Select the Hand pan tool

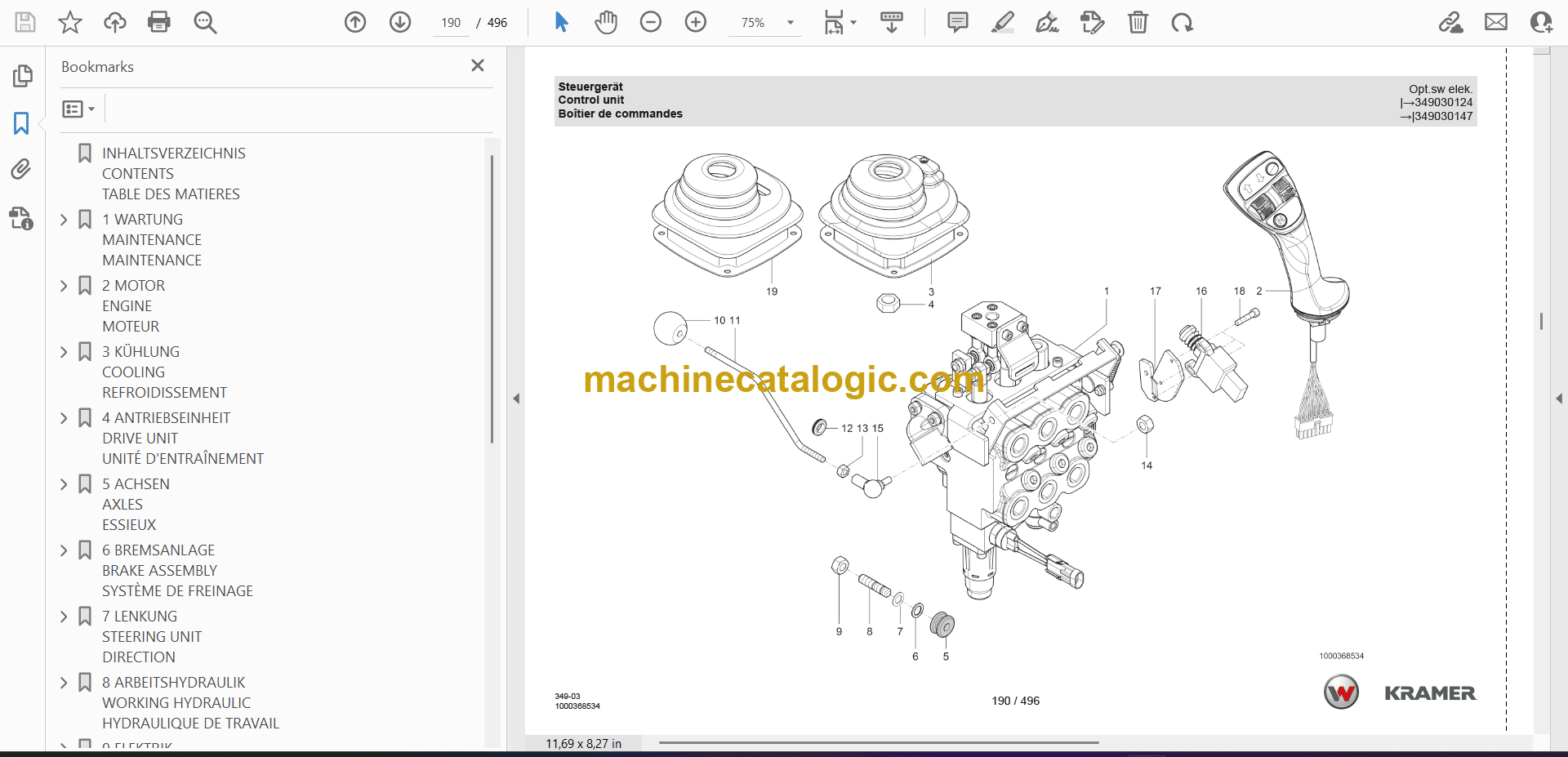click(605, 22)
